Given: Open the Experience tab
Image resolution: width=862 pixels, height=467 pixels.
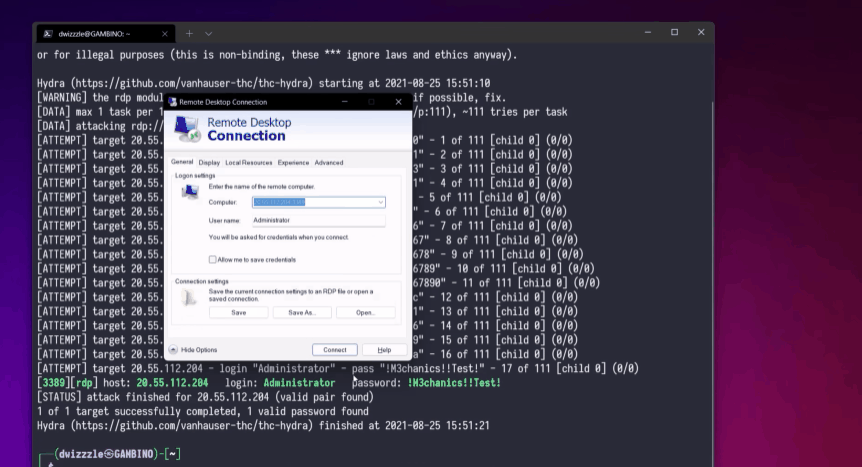Looking at the screenshot, I should (293, 163).
